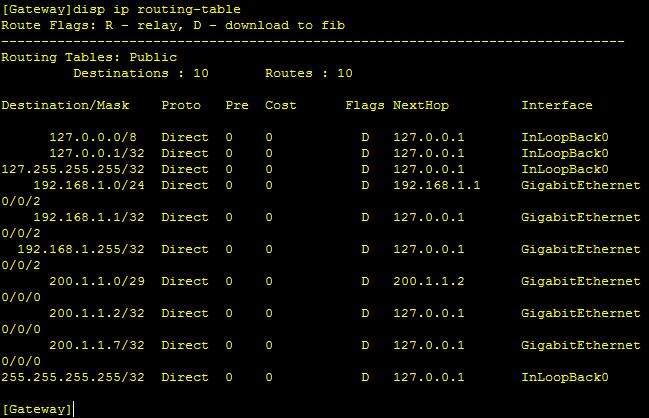The width and height of the screenshot is (649, 418).
Task: Click GigabitEthernet in the 200.1.1.2/32 row
Action: [581, 313]
